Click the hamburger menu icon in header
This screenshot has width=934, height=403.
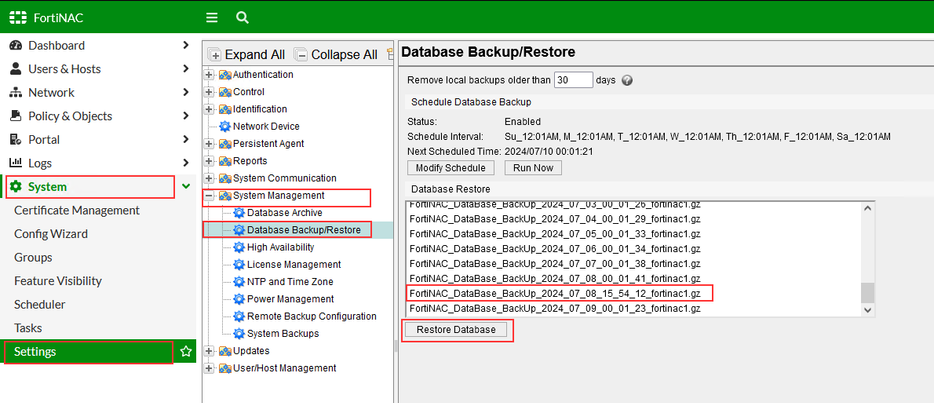point(211,17)
